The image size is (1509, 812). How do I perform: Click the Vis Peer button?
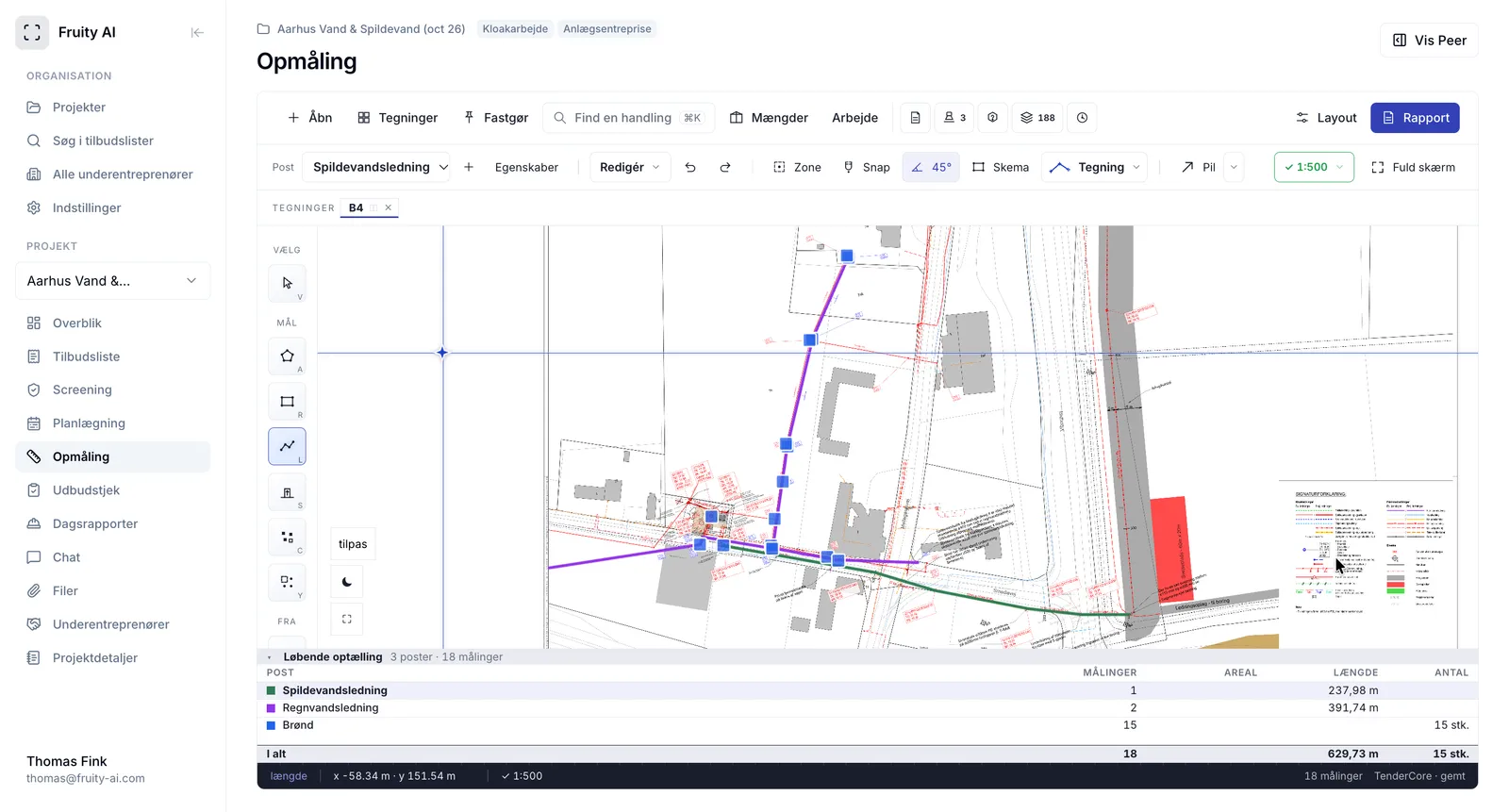[x=1429, y=41]
